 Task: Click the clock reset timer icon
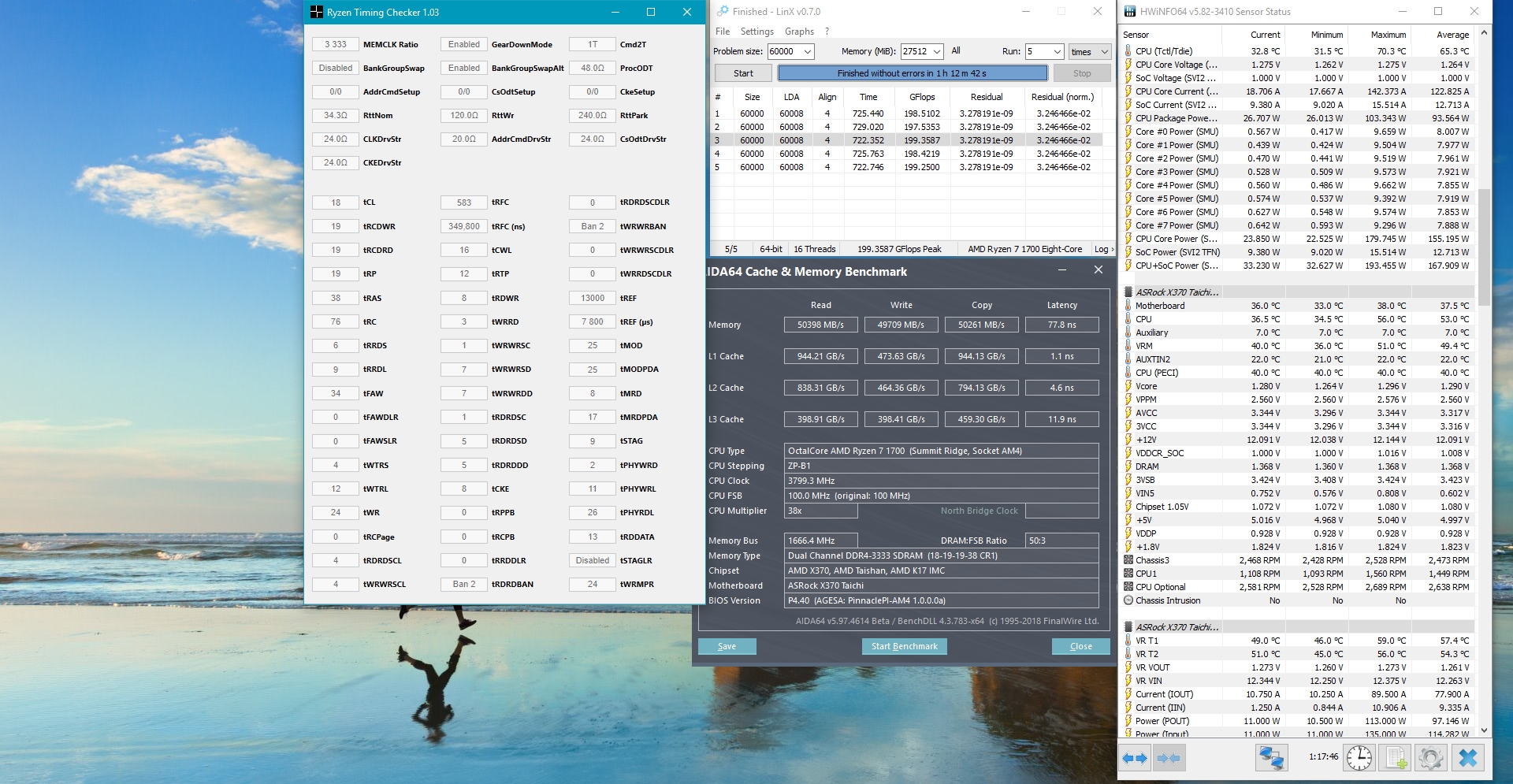tap(1359, 758)
